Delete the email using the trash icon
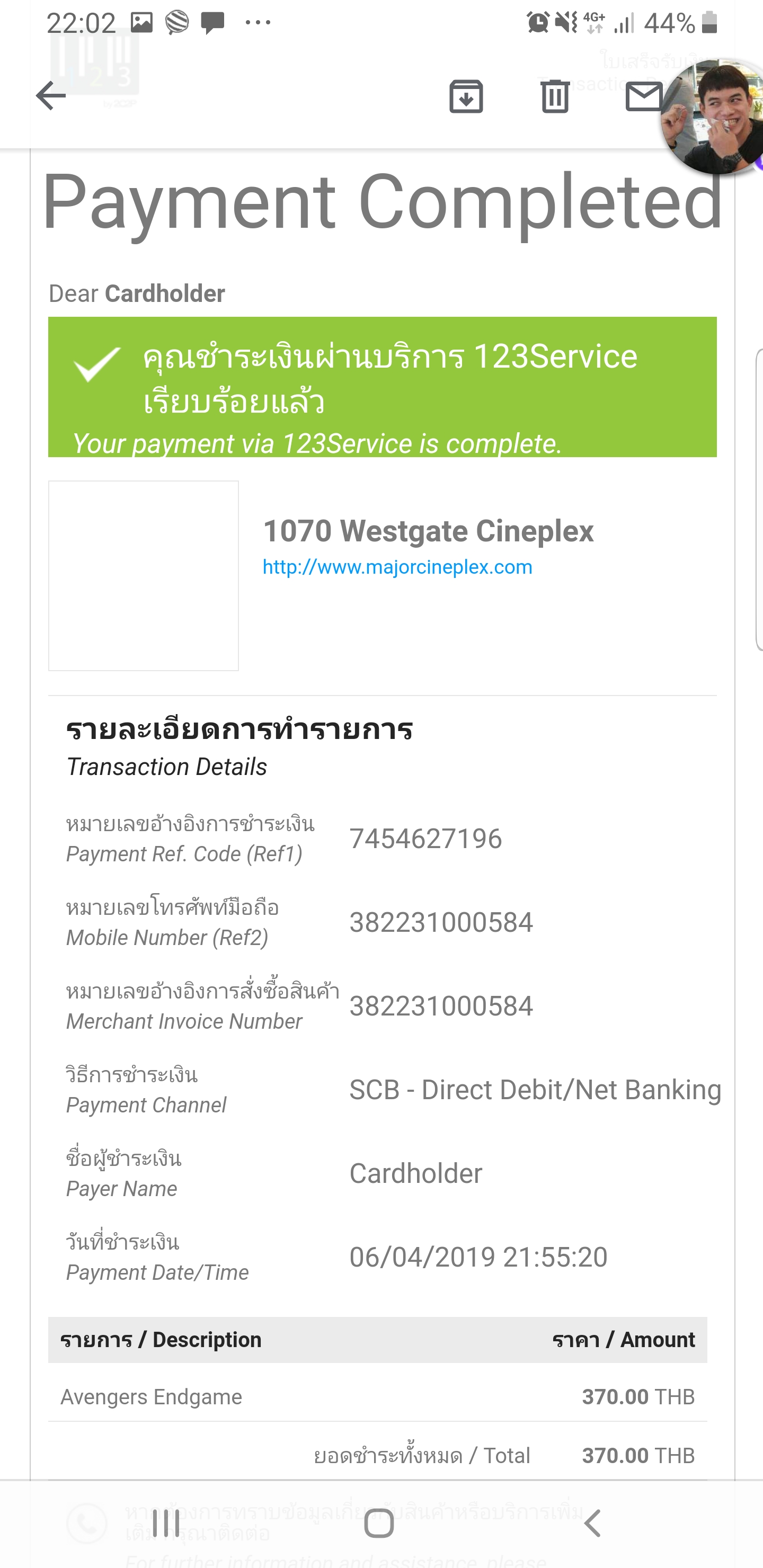 (555, 96)
